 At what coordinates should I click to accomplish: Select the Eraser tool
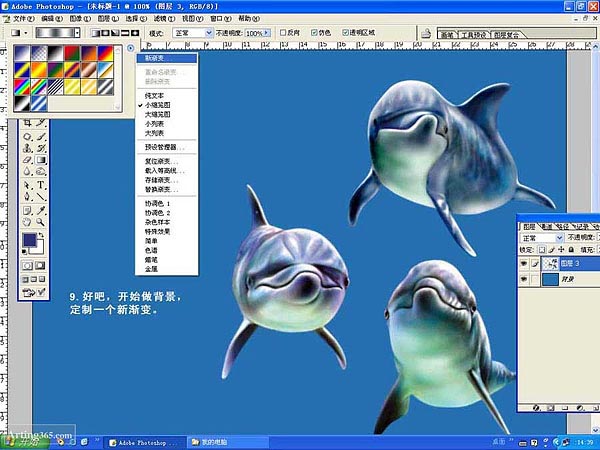click(27, 160)
